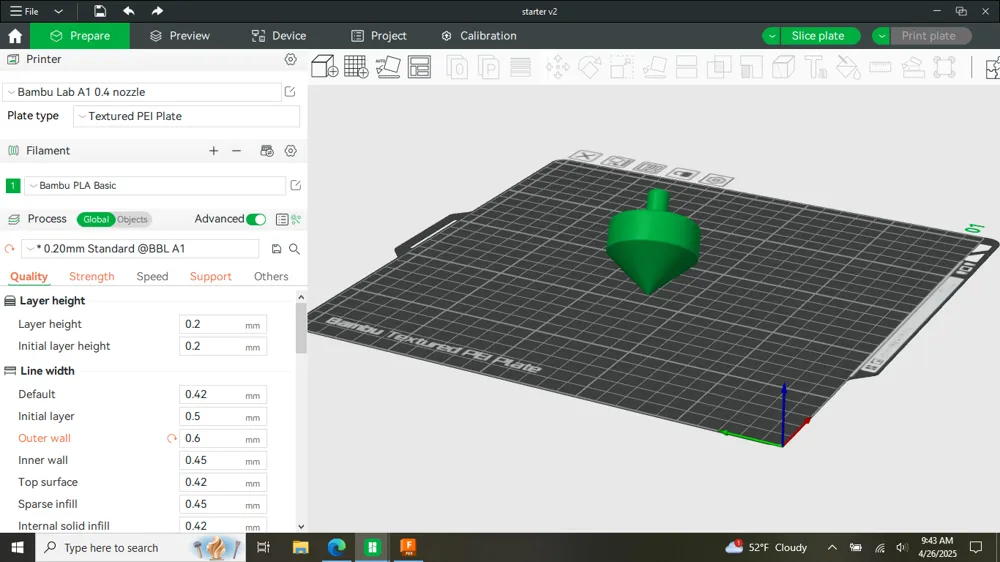The image size is (1000, 562).
Task: Edit the Bambu Lab A1 printer preset
Action: [x=290, y=92]
